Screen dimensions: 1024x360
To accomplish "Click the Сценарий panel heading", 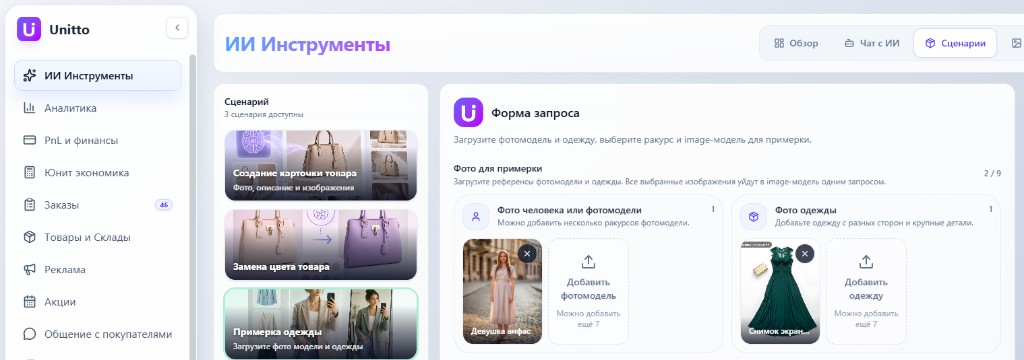I will point(246,101).
